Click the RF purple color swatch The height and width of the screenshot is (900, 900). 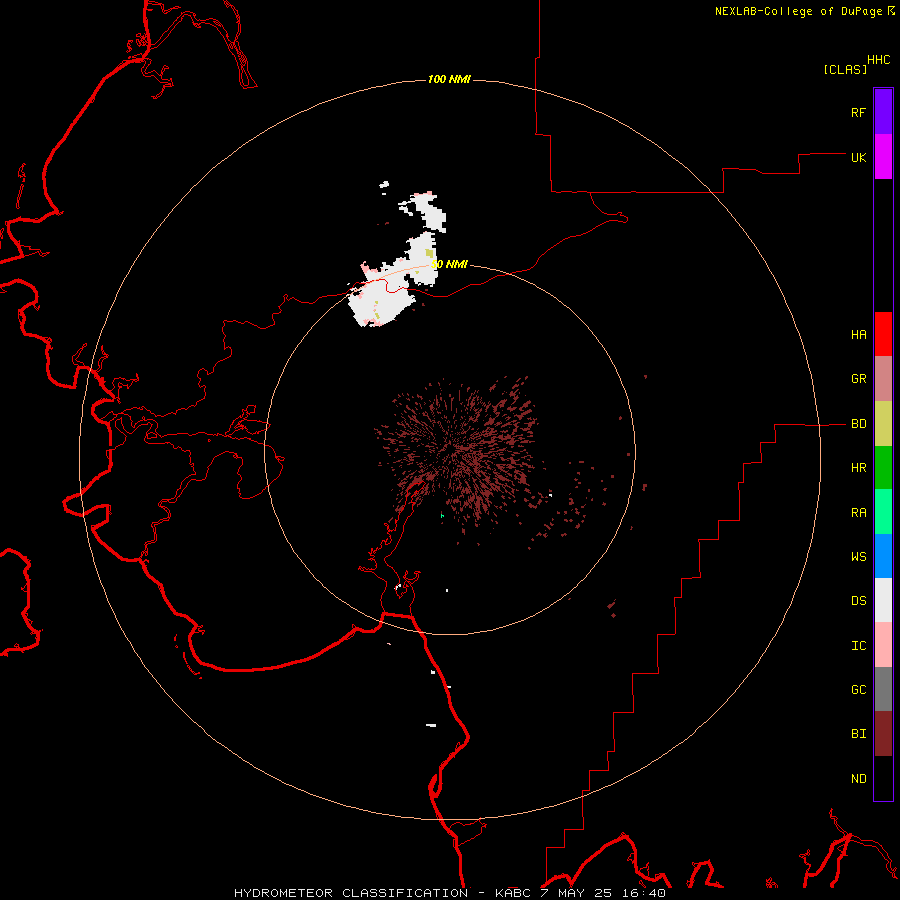[x=883, y=112]
